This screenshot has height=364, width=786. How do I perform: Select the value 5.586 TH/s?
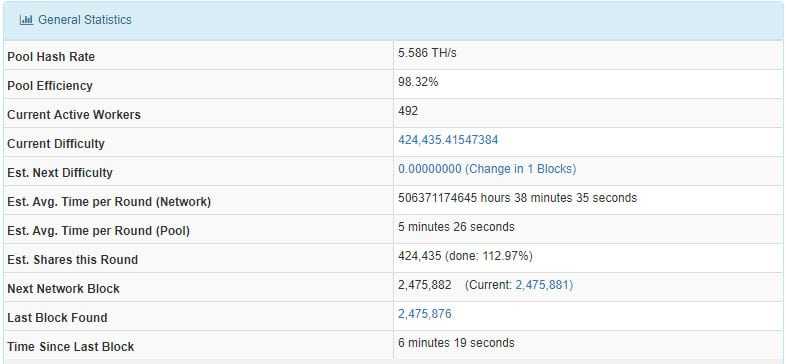pyautogui.click(x=427, y=53)
